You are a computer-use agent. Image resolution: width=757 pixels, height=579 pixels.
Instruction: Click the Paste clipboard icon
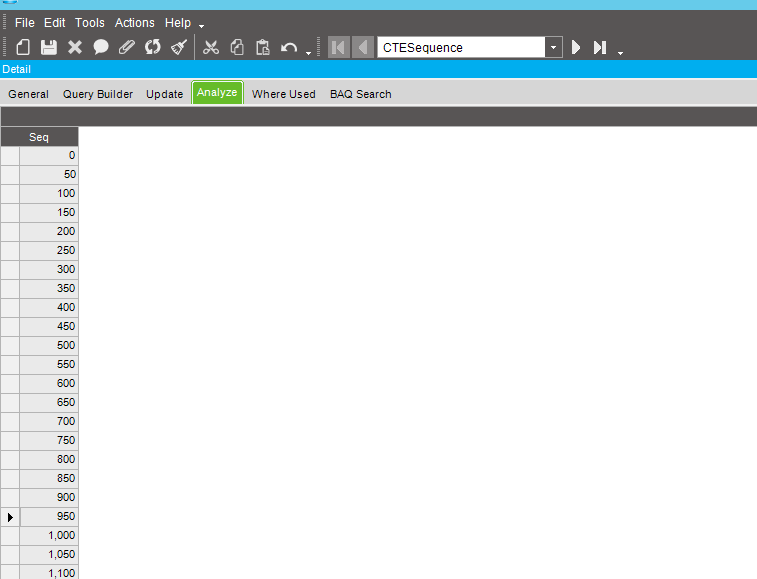[x=263, y=47]
